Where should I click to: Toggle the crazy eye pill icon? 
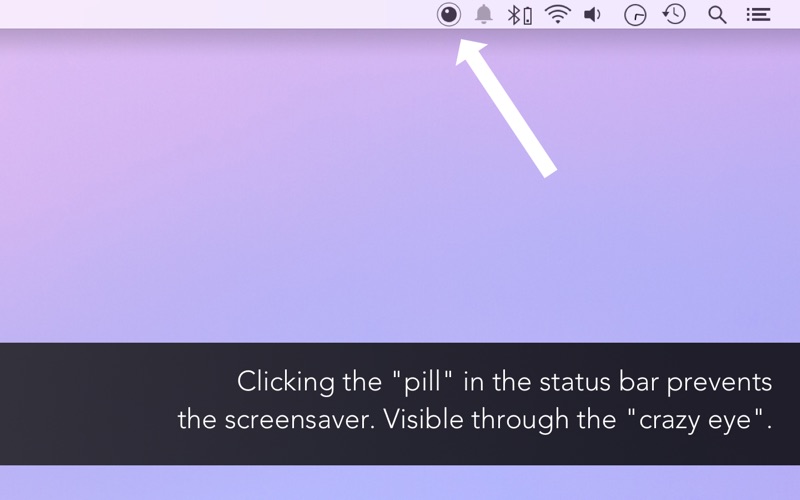click(x=449, y=14)
